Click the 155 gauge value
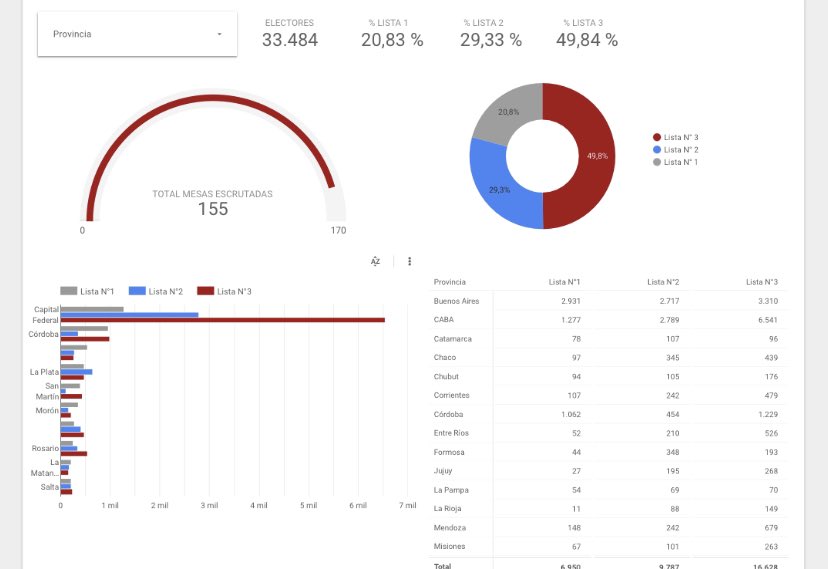Screen dimensions: 828x569 [x=213, y=209]
